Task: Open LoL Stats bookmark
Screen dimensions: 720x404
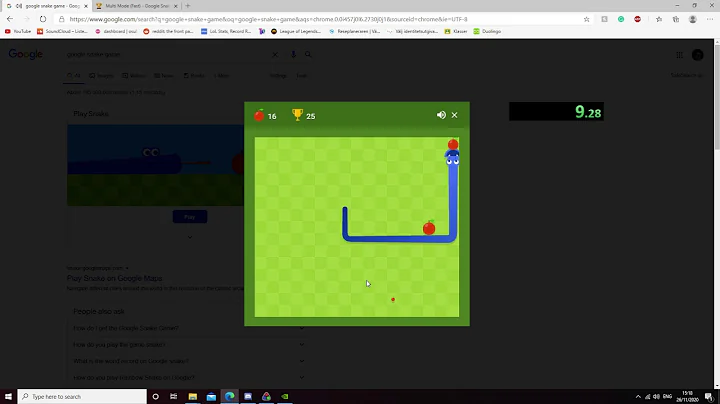Action: coord(226,31)
